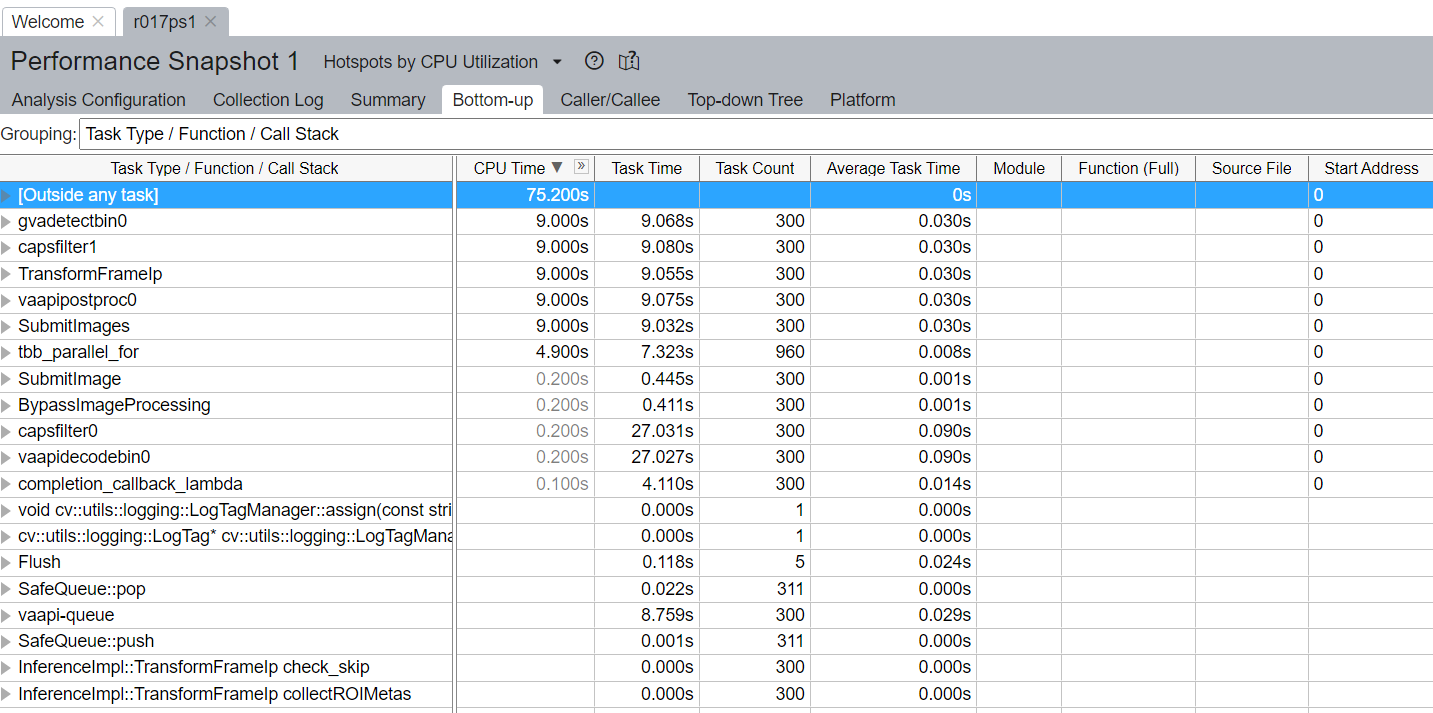
Task: Close the r017ps1 tab
Action: coord(210,21)
